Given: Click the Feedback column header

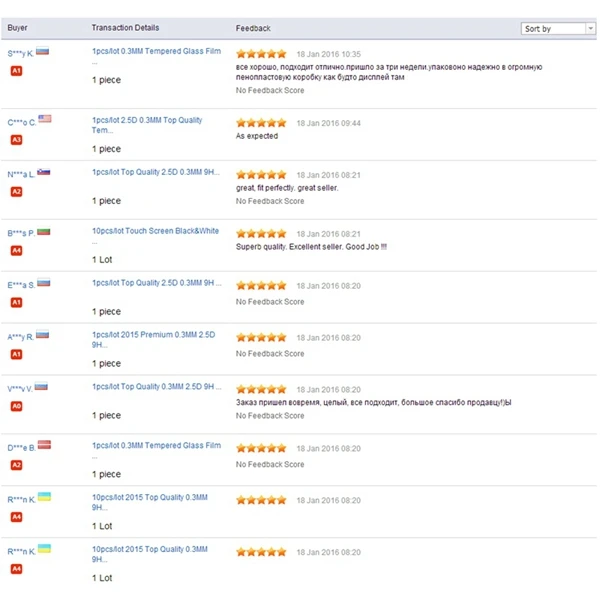Looking at the screenshot, I should [253, 28].
